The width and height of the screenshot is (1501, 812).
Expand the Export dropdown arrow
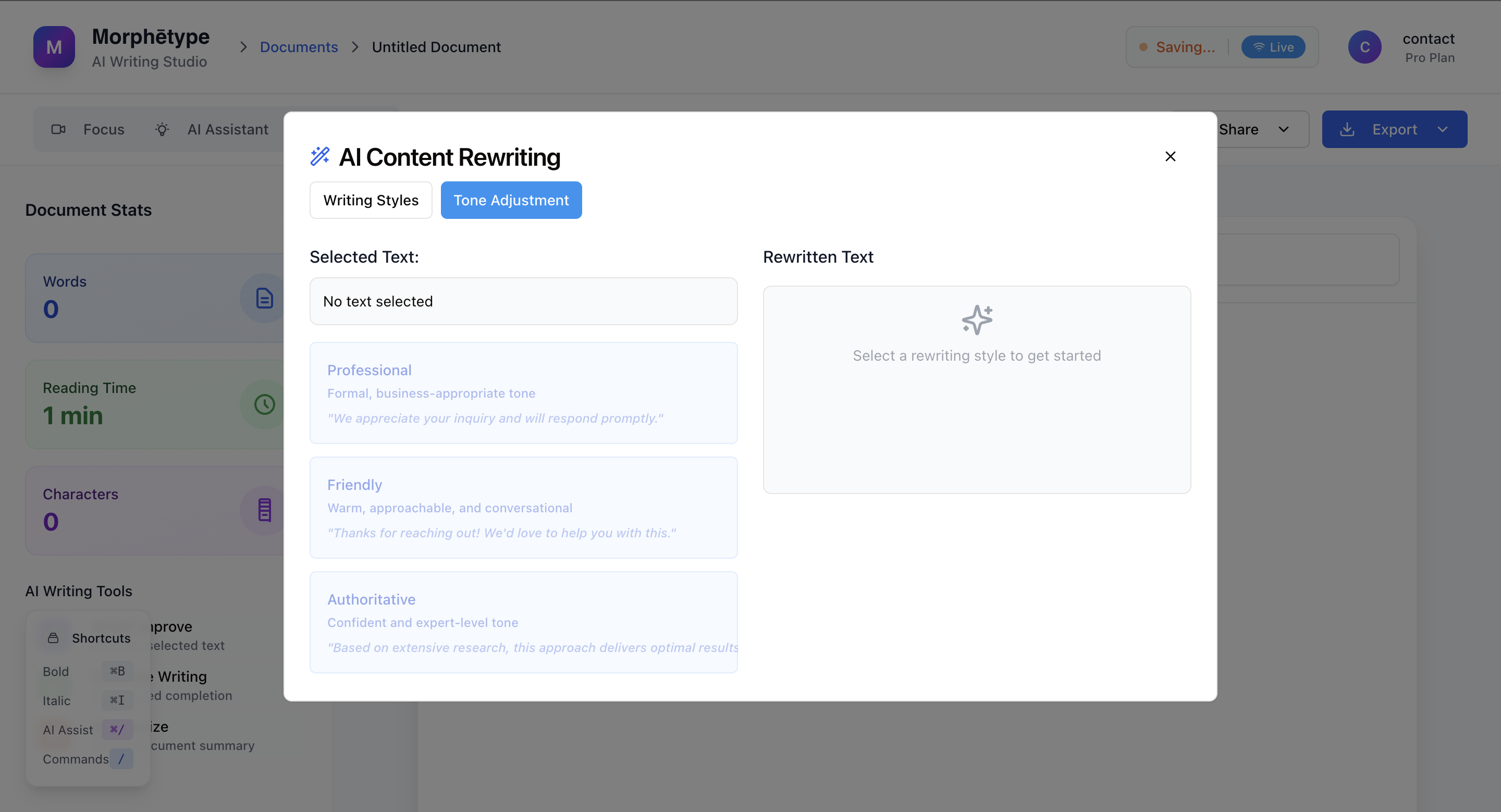pyautogui.click(x=1443, y=129)
